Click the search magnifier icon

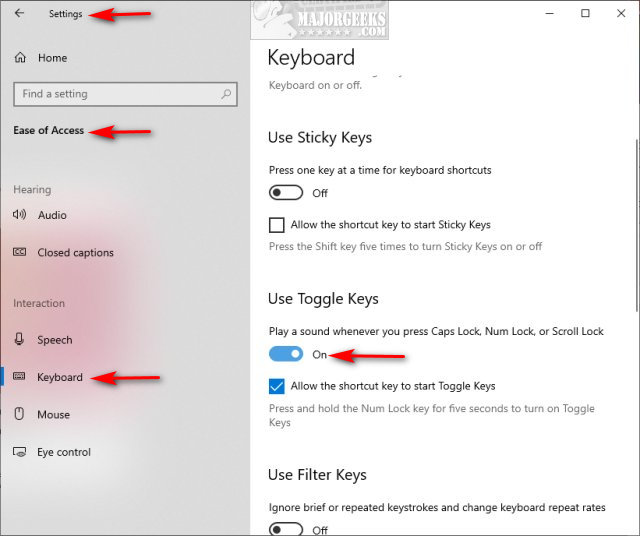228,94
